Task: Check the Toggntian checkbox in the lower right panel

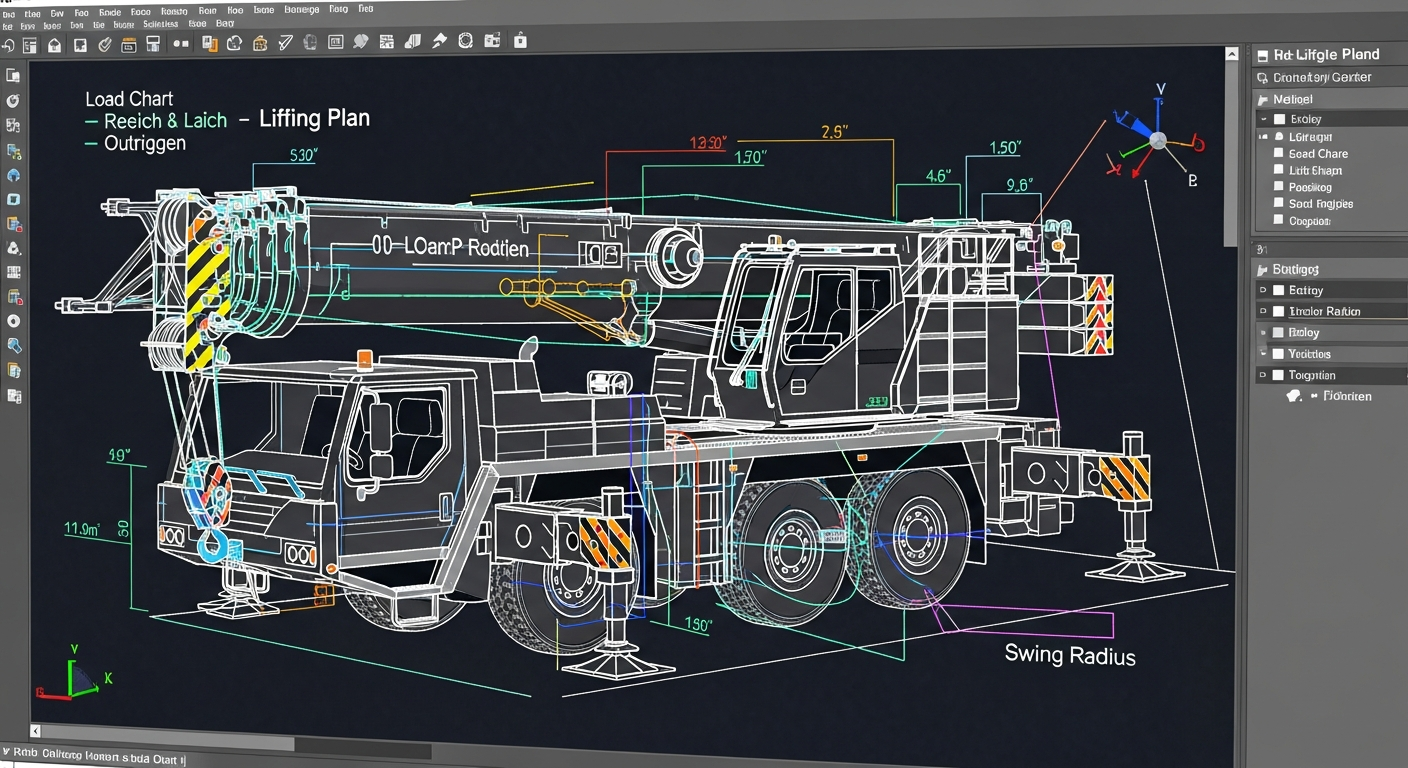Action: tap(1276, 375)
